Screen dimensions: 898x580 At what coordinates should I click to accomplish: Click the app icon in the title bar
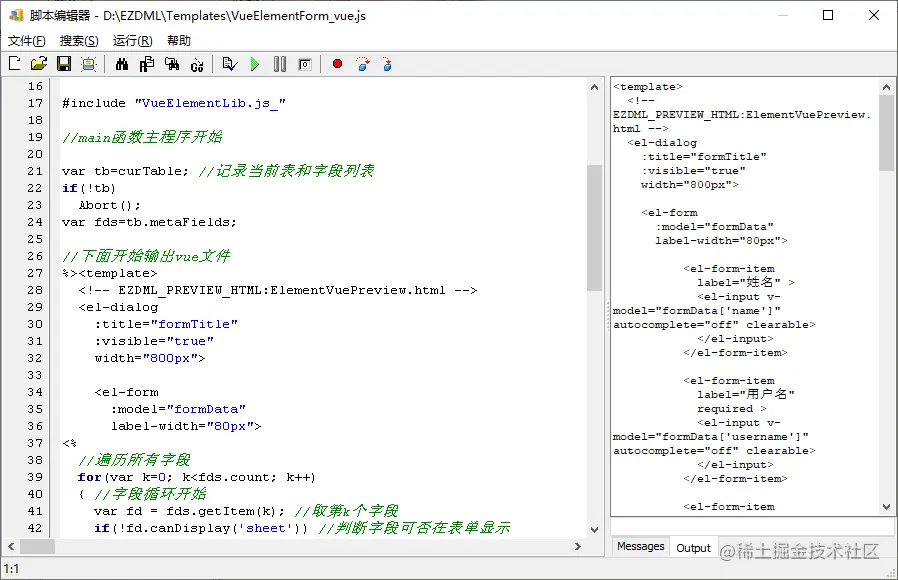click(x=16, y=15)
